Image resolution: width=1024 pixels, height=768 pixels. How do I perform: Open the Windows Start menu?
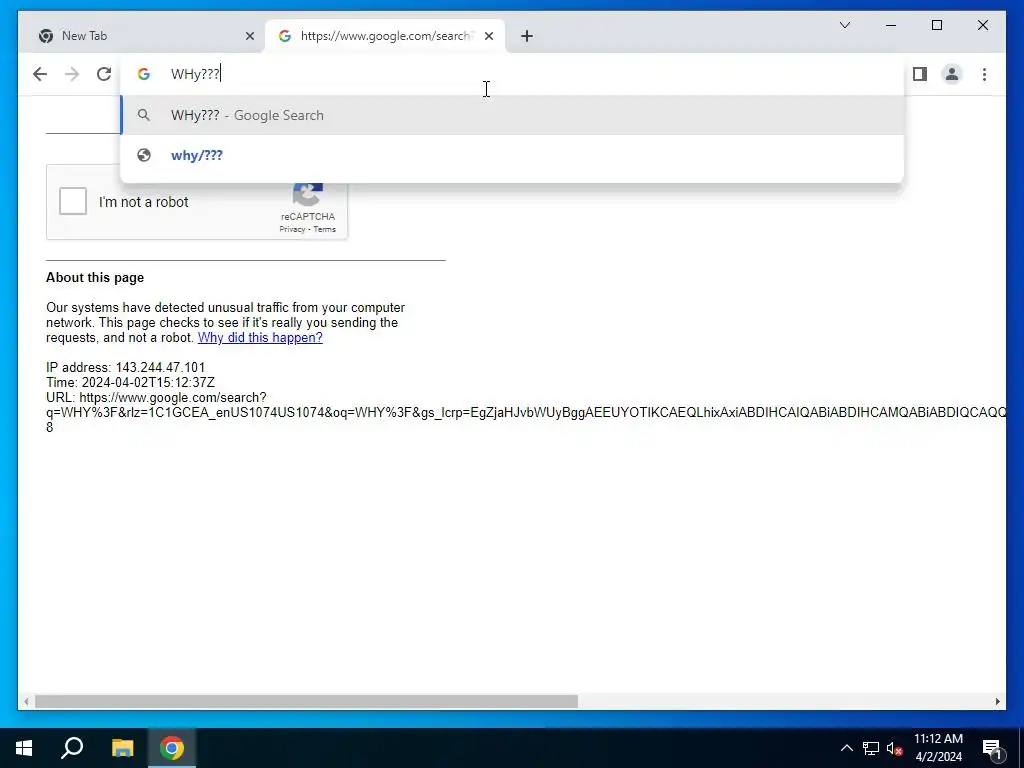(x=24, y=748)
